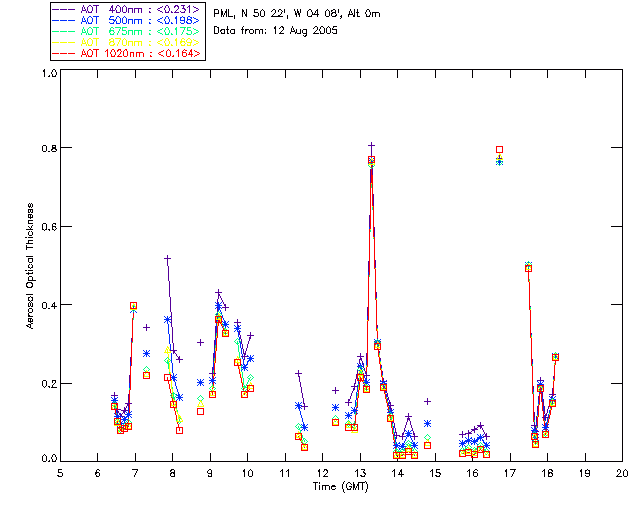Click the red square marker at 0.4 near hour 7
Screen dimensions: 640x512
click(x=134, y=305)
